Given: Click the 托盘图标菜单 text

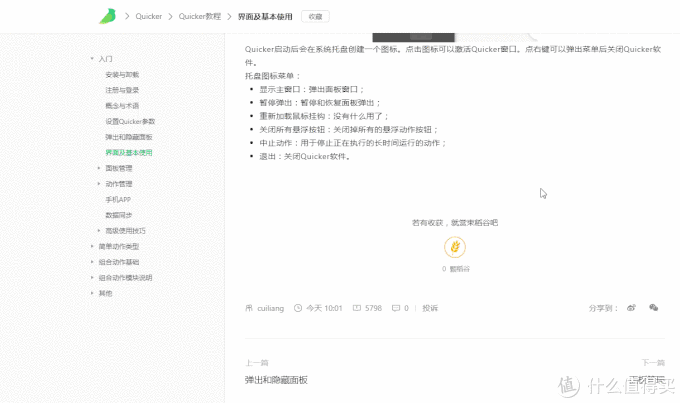Looking at the screenshot, I should [272, 76].
